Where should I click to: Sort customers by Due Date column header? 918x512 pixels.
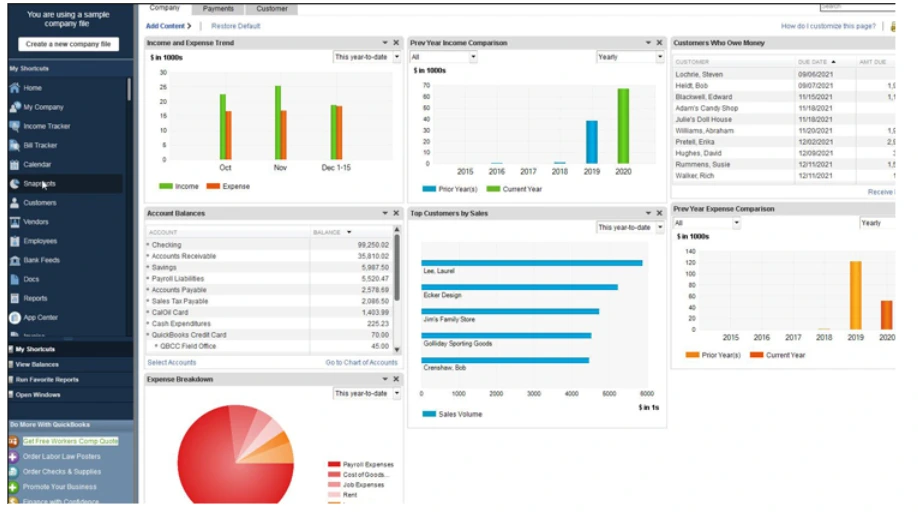(x=817, y=62)
